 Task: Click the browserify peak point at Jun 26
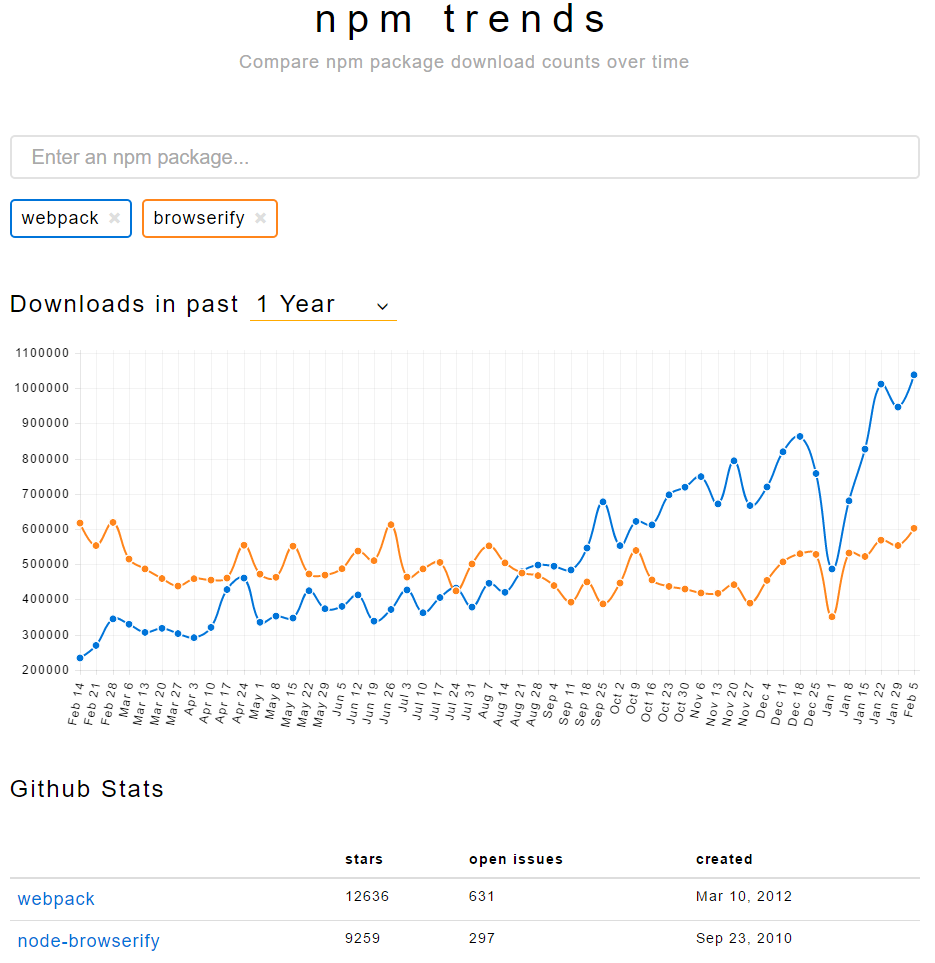click(x=391, y=524)
